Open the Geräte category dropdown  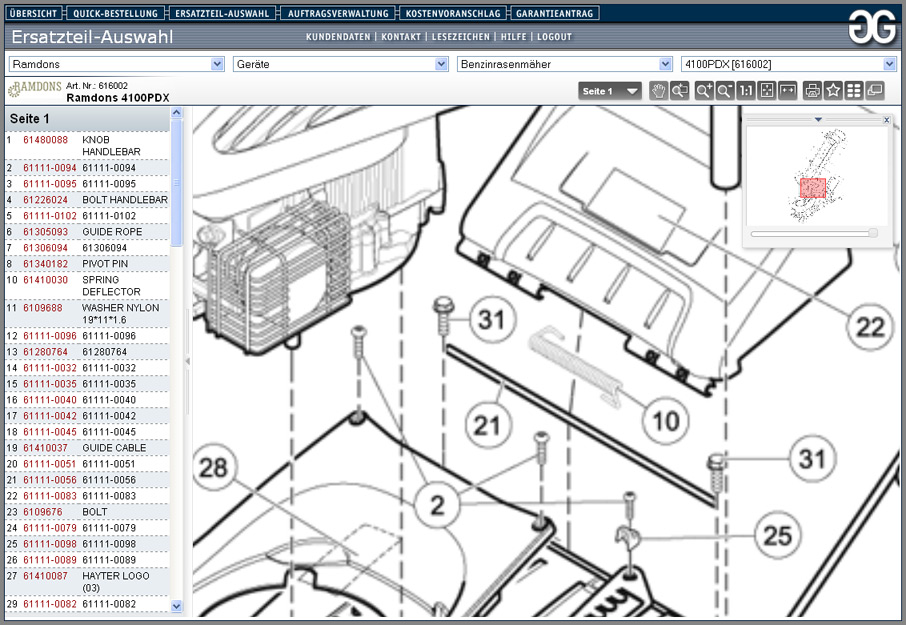pos(341,64)
